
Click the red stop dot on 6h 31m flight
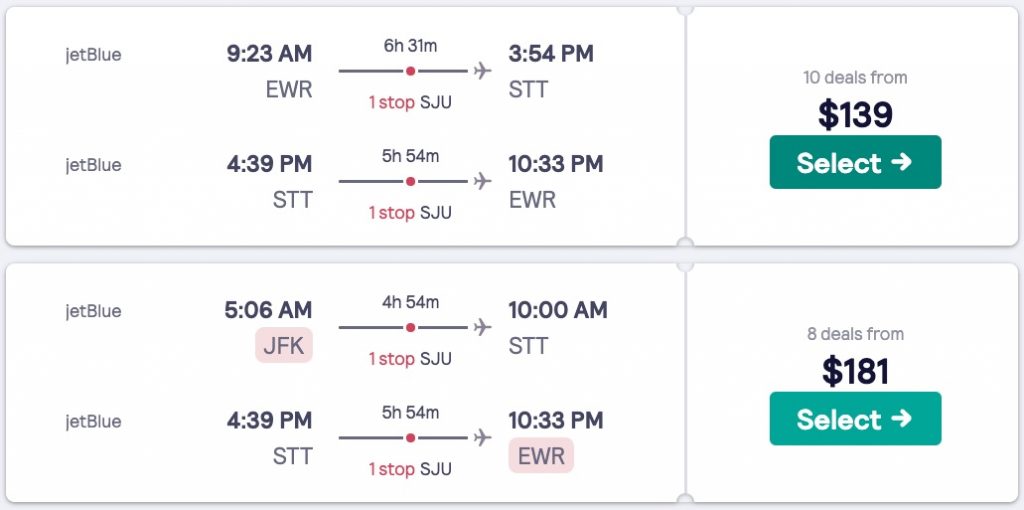tap(410, 71)
